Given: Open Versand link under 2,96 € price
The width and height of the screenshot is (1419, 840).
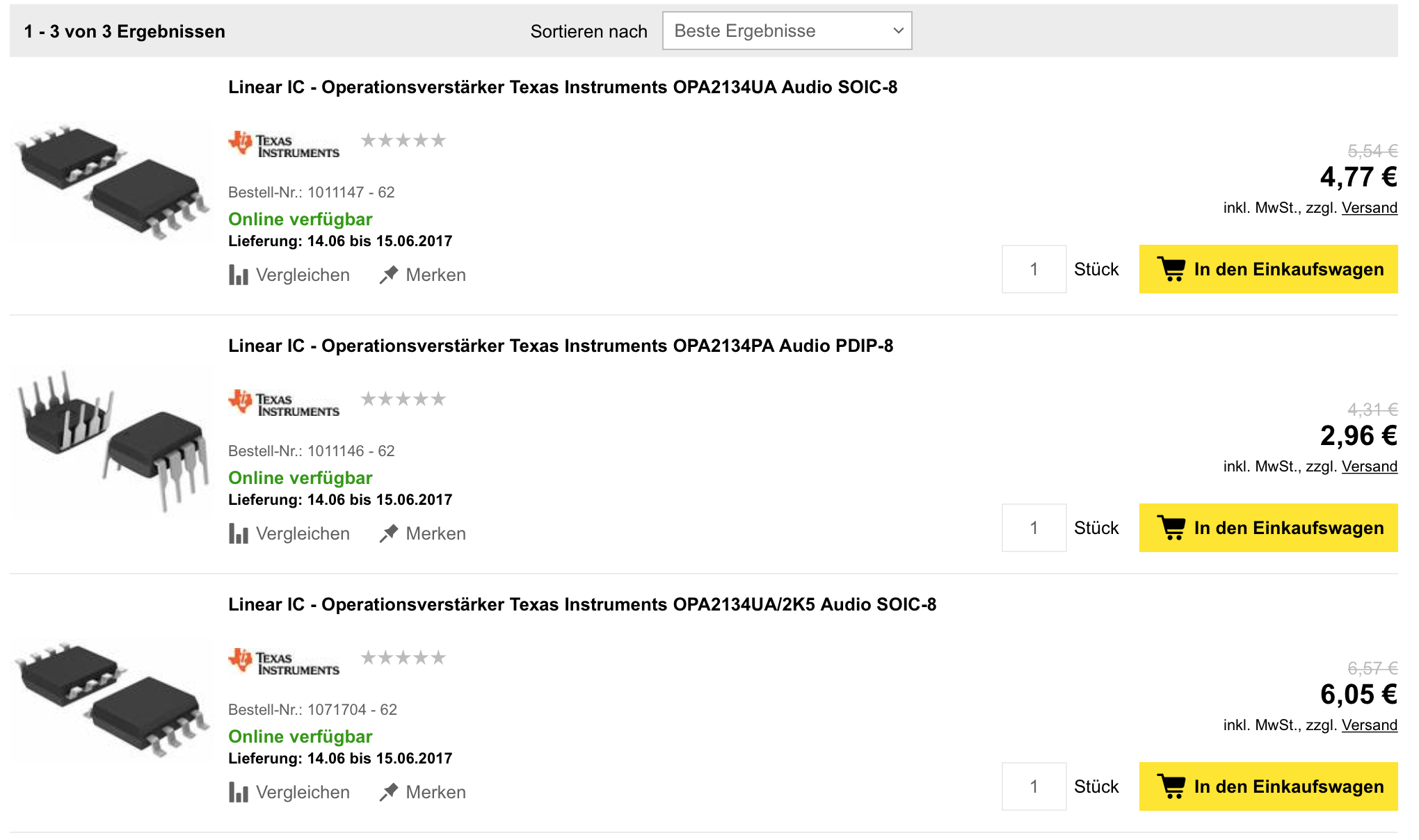Looking at the screenshot, I should (x=1370, y=466).
